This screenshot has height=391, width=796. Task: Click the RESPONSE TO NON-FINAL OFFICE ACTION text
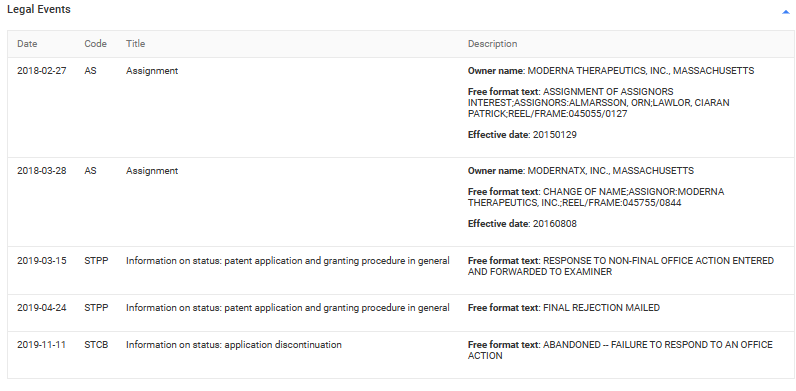click(621, 267)
